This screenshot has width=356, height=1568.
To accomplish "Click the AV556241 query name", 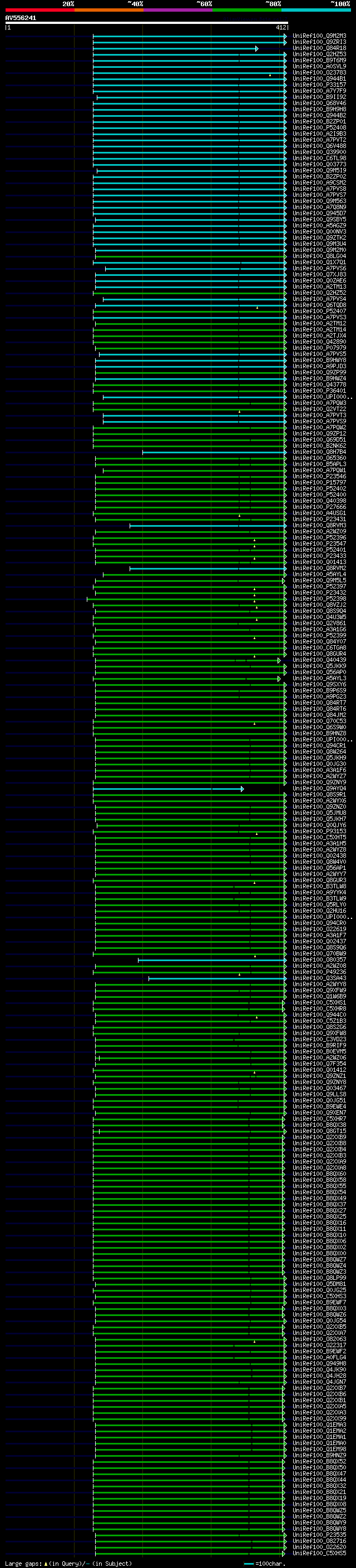I will click(x=21, y=18).
